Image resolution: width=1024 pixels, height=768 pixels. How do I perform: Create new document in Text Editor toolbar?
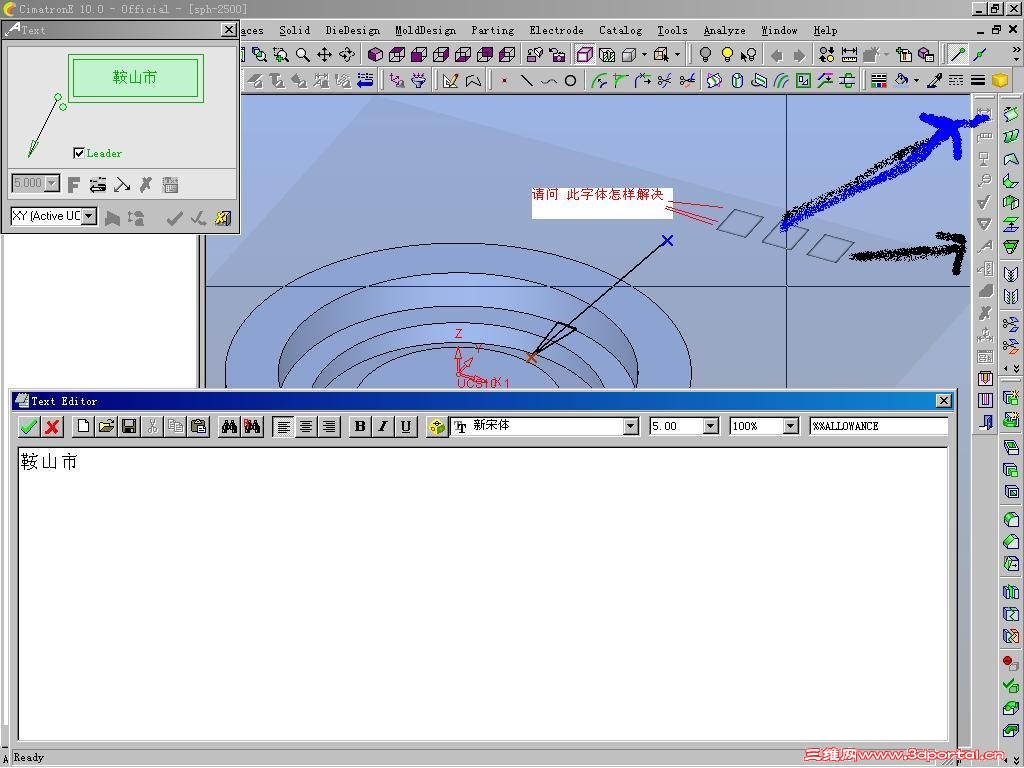pos(83,426)
